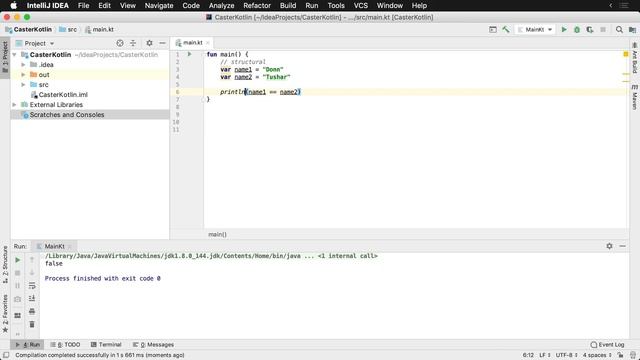Close the main.kt editor tab
Viewport: 640px width, 360px height.
point(208,43)
